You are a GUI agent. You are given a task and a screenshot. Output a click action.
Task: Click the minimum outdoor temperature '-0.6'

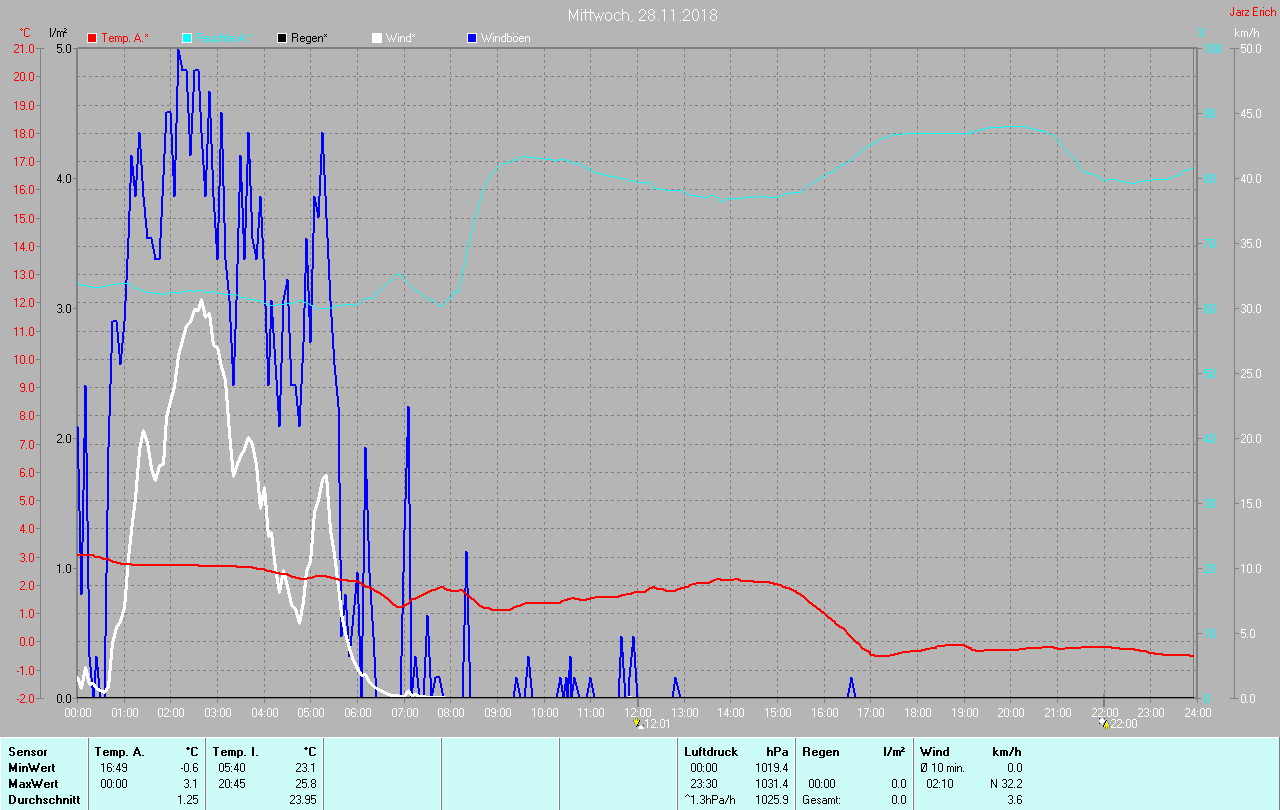tap(188, 768)
